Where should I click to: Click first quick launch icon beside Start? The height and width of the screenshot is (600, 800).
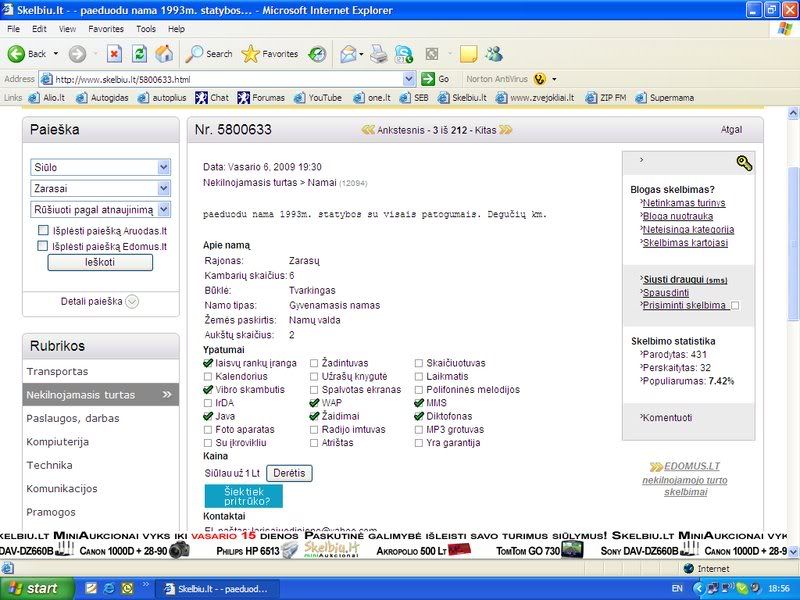(x=91, y=588)
